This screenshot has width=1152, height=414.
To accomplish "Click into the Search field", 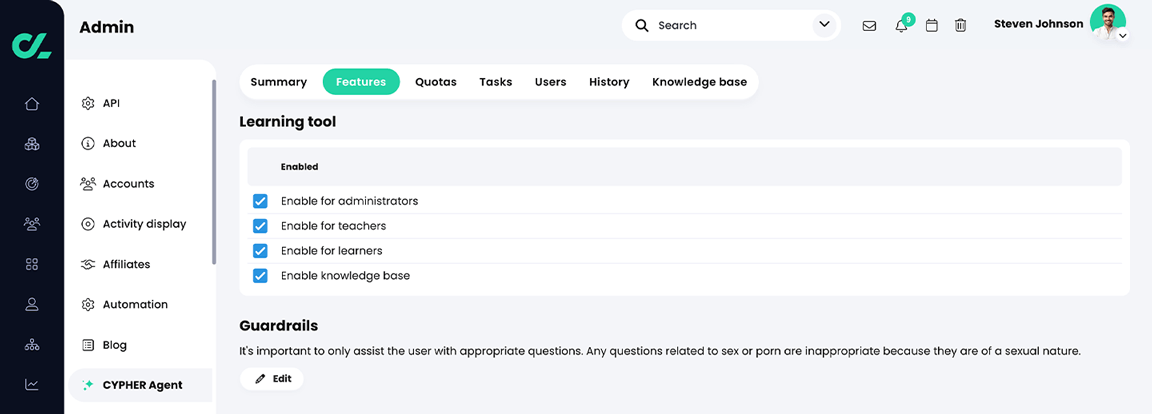I will (x=730, y=26).
